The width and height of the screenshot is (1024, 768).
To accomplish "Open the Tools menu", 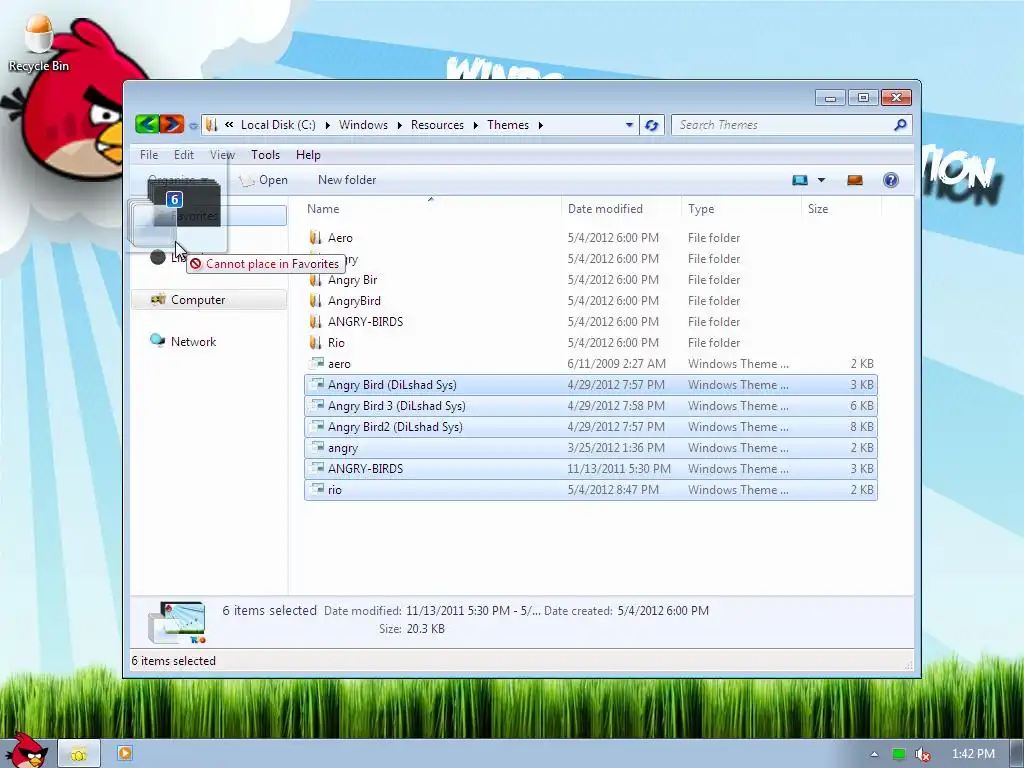I will [265, 155].
